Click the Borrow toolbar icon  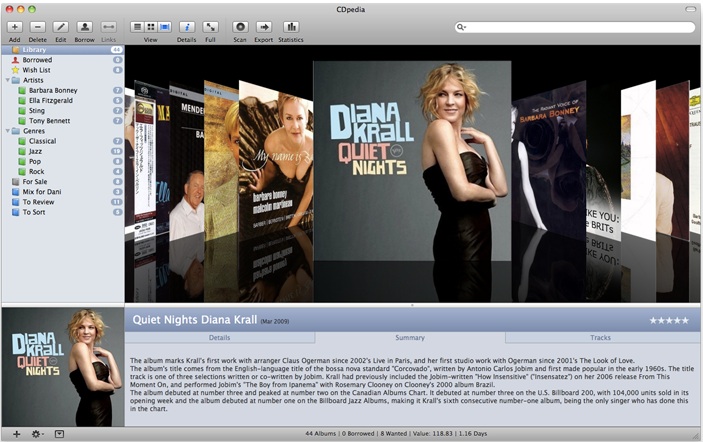pos(85,26)
